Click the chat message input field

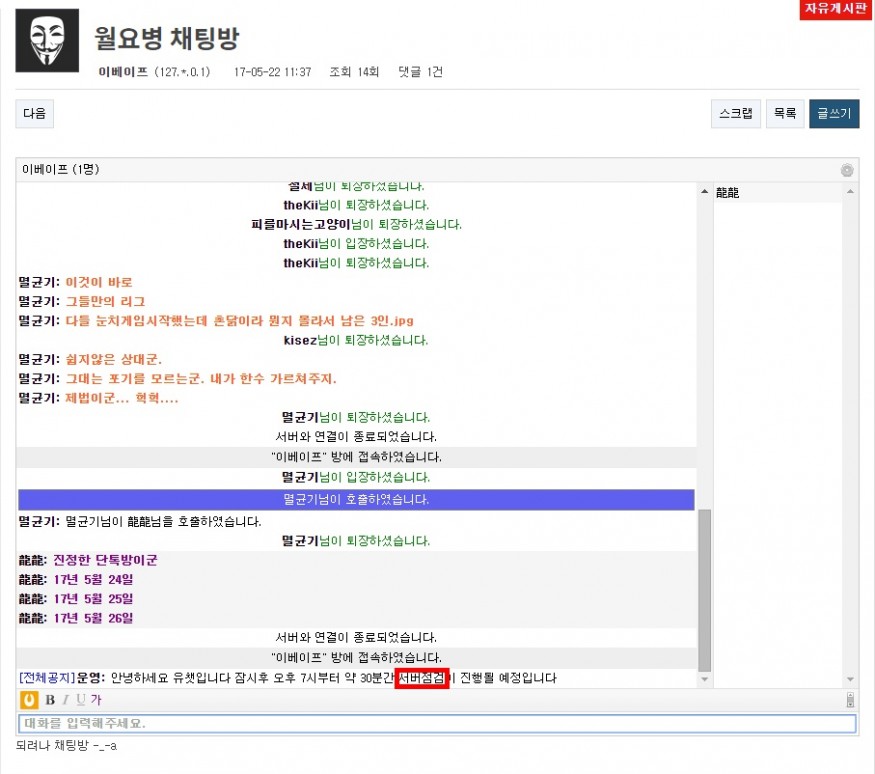click(x=437, y=723)
